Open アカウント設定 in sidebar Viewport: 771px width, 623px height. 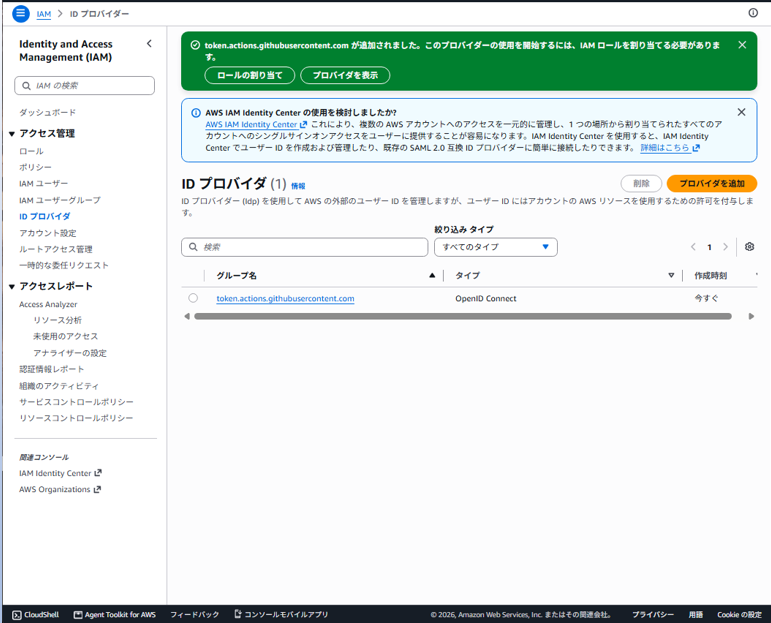point(48,233)
